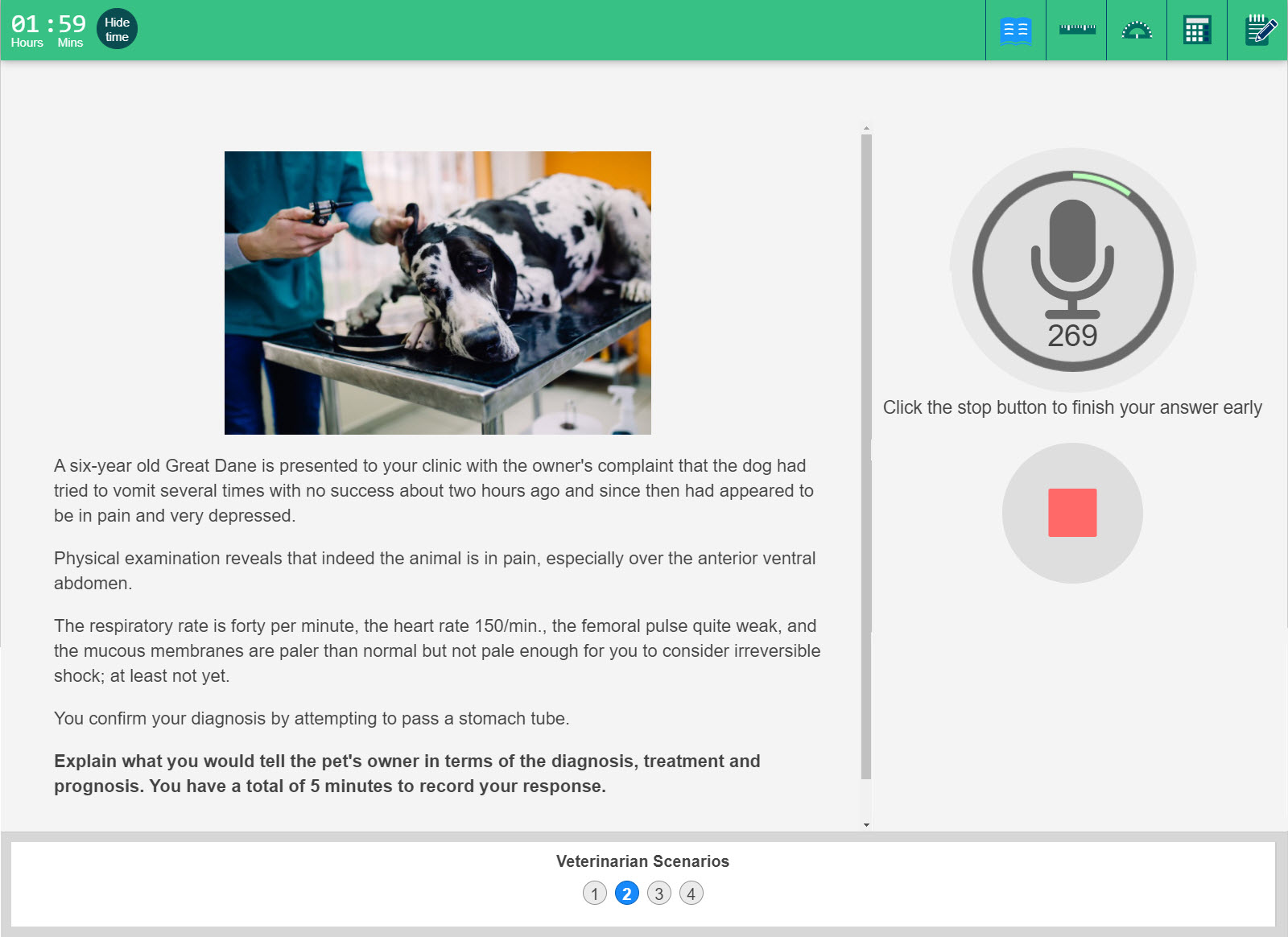Click the scroll down arrow in question panel

pyautogui.click(x=866, y=824)
